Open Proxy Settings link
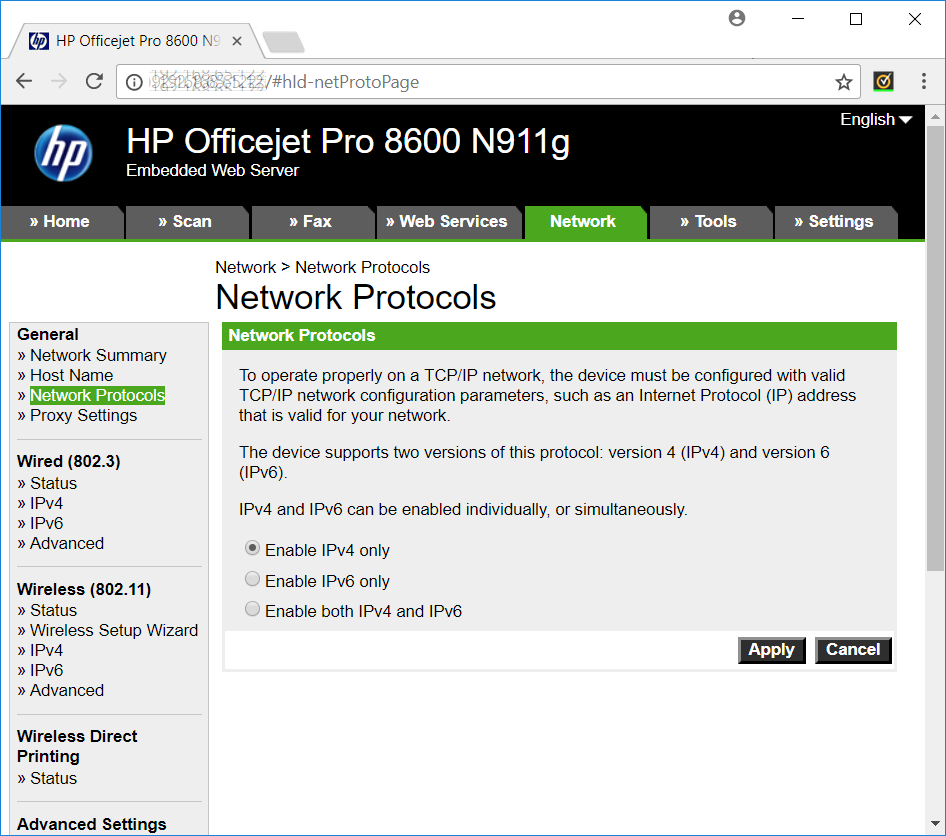The width and height of the screenshot is (946, 836). click(x=84, y=416)
